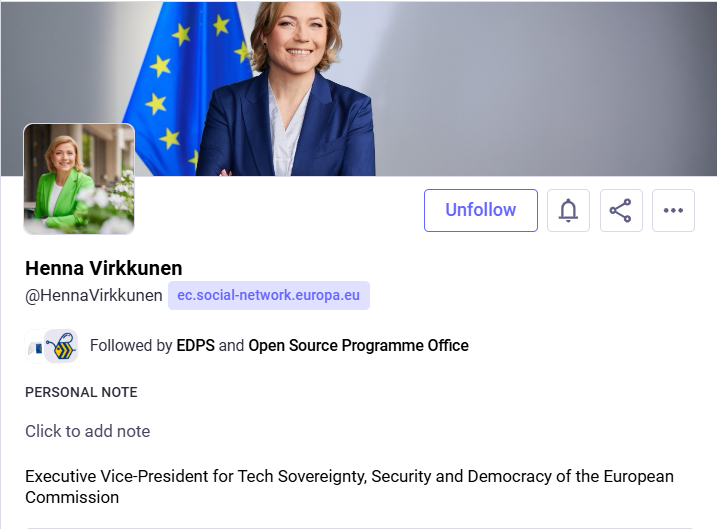This screenshot has height=529, width=717.
Task: Click the partially hidden EDPS follower avatar
Action: (x=33, y=346)
